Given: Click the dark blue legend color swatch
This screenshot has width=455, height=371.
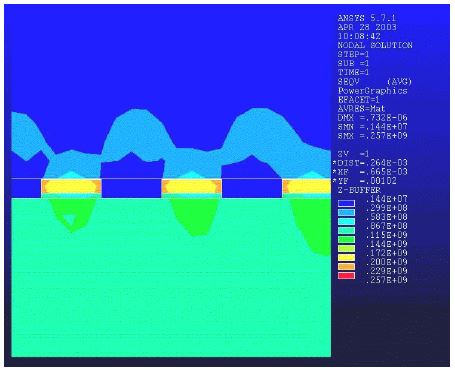Looking at the screenshot, I should pos(346,203).
